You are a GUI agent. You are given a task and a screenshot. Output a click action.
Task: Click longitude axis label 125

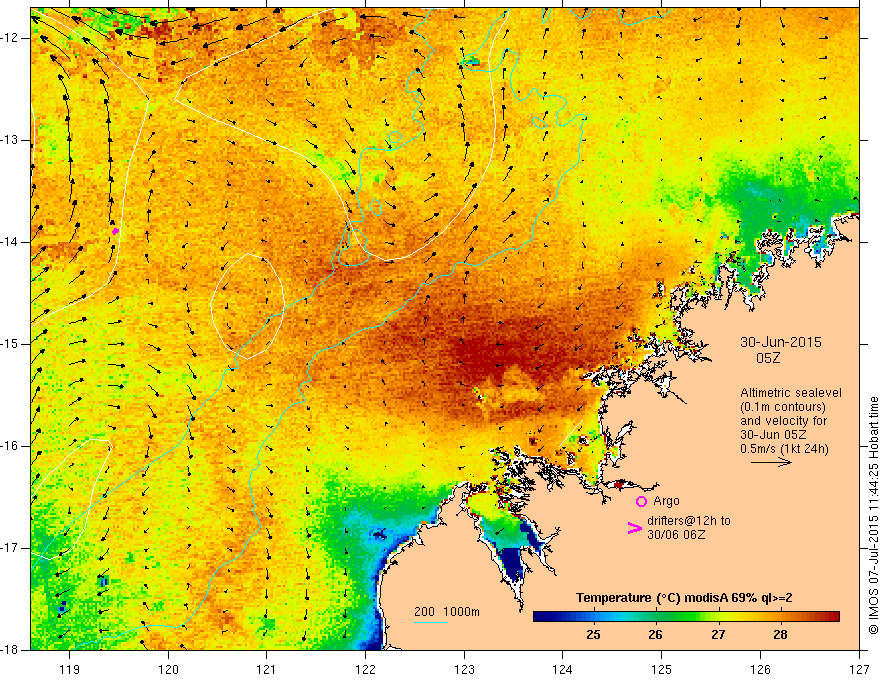(662, 669)
